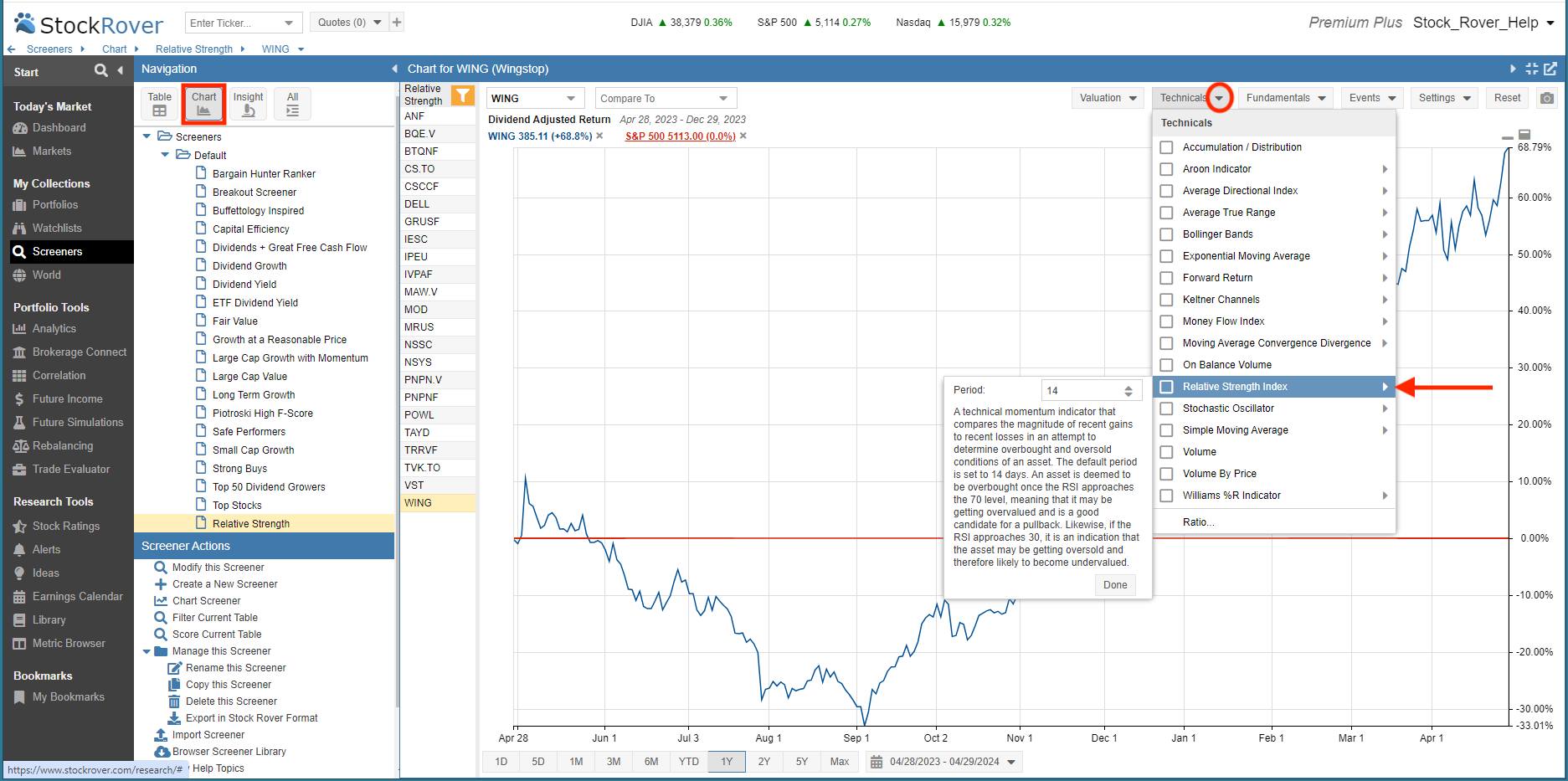
Task: Click the orange filter funnel icon
Action: [462, 95]
